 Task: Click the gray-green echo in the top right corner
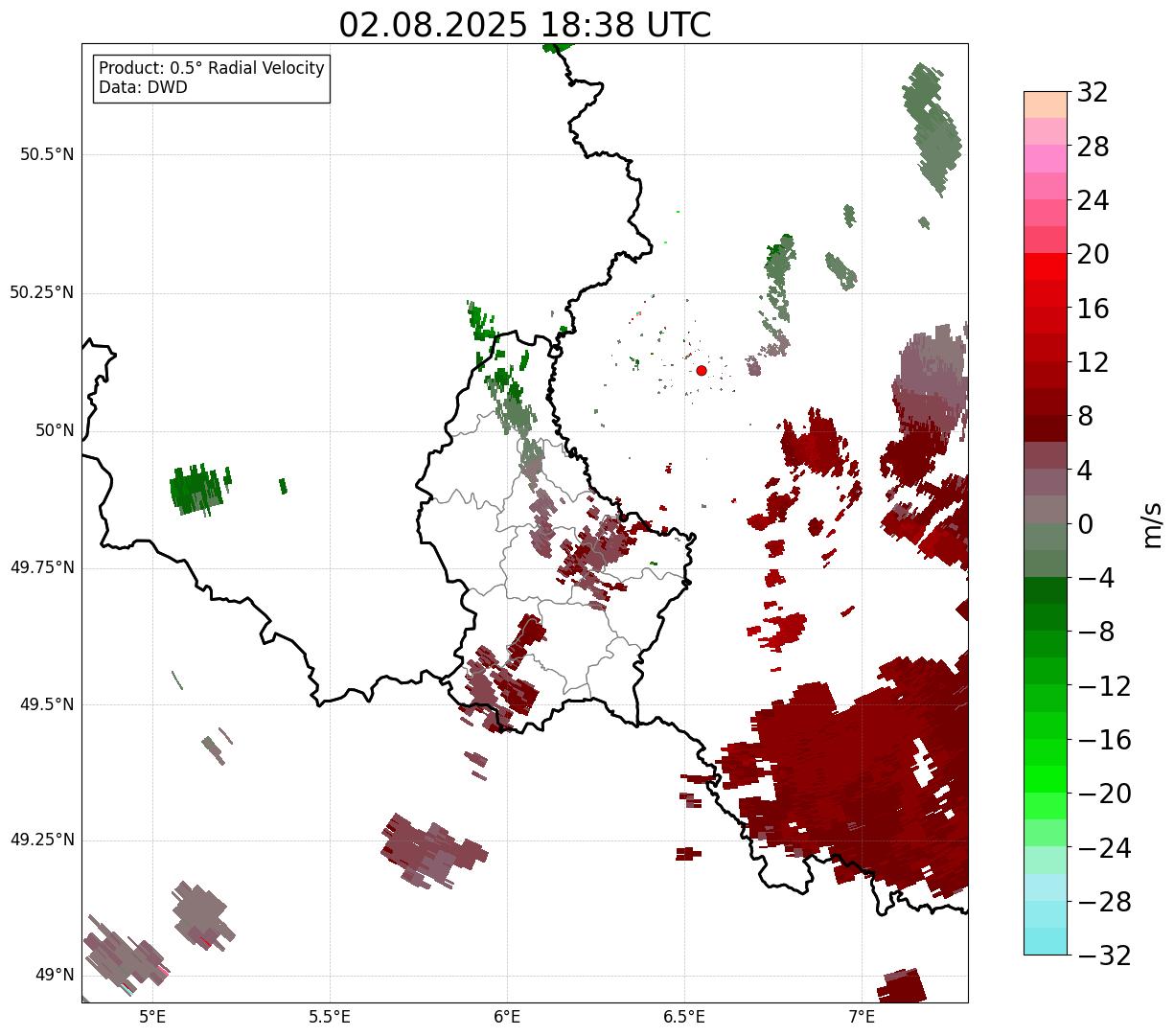pos(932,129)
